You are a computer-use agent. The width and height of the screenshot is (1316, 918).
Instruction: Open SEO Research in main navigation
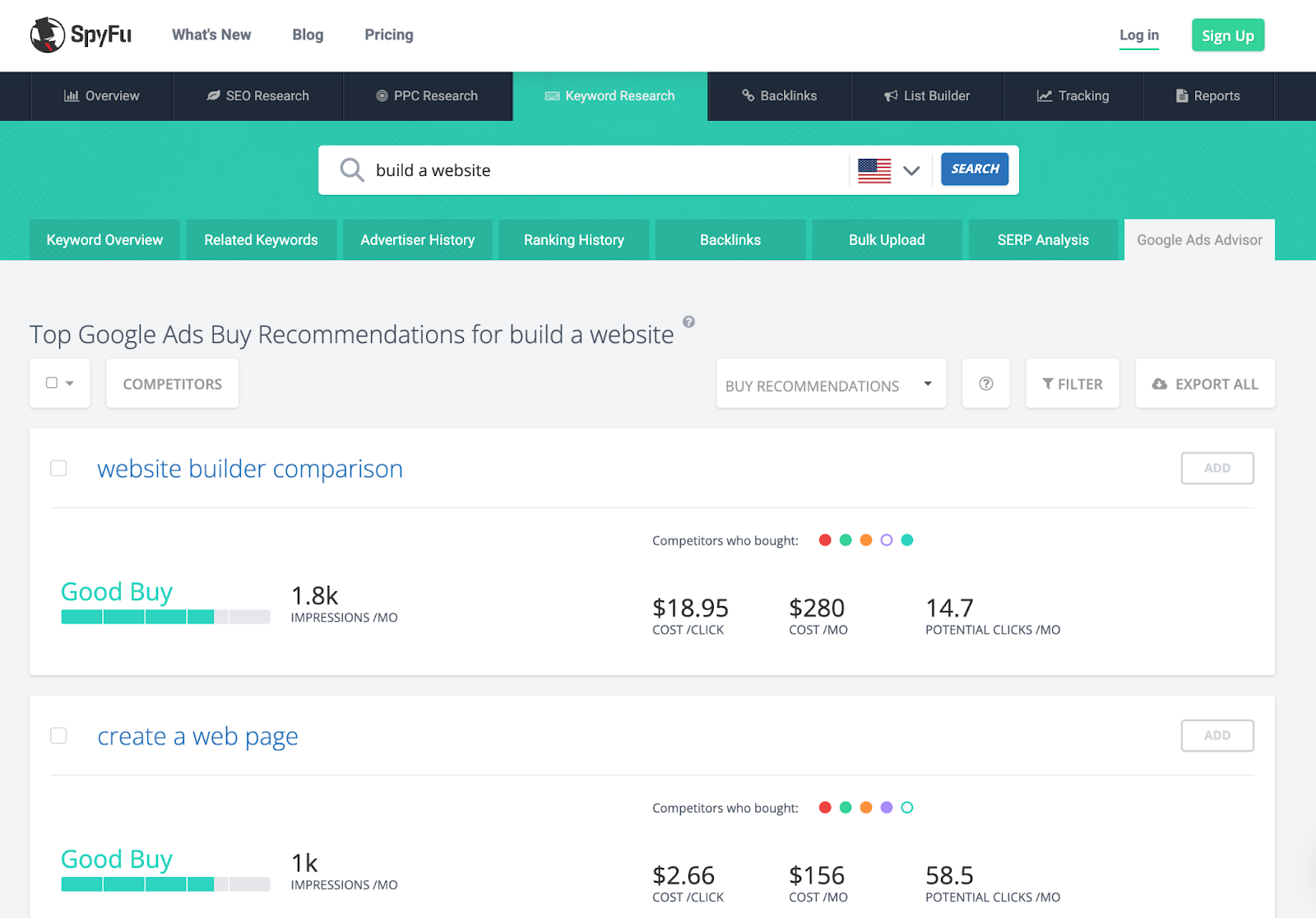[258, 96]
